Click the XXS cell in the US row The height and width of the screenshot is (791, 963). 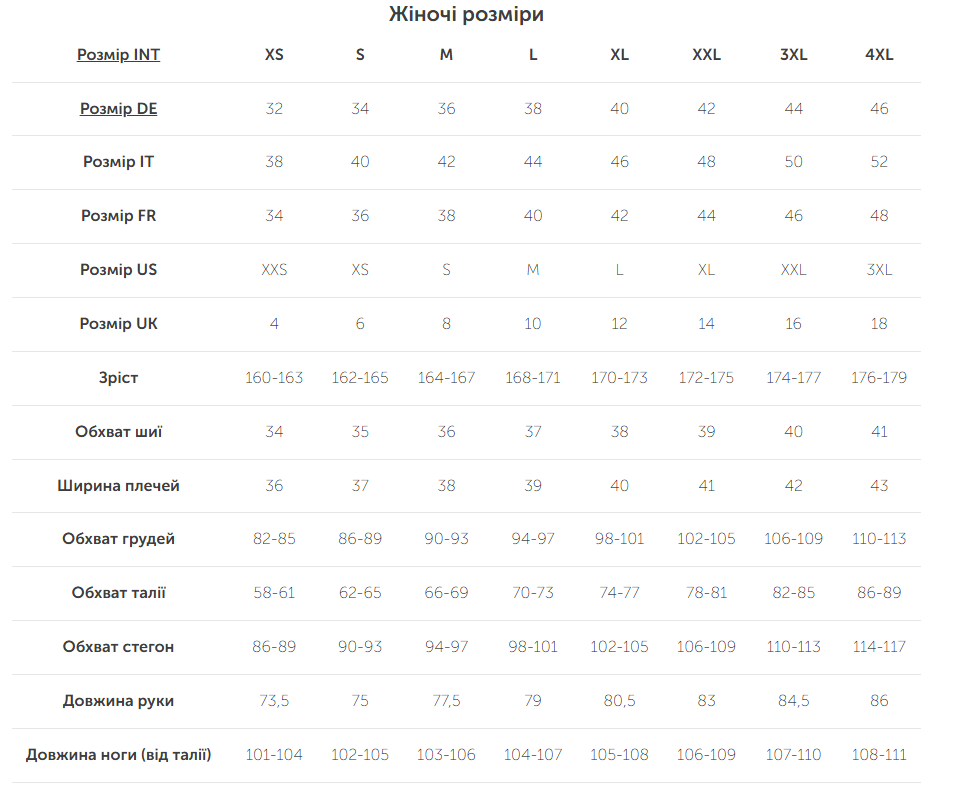274,270
